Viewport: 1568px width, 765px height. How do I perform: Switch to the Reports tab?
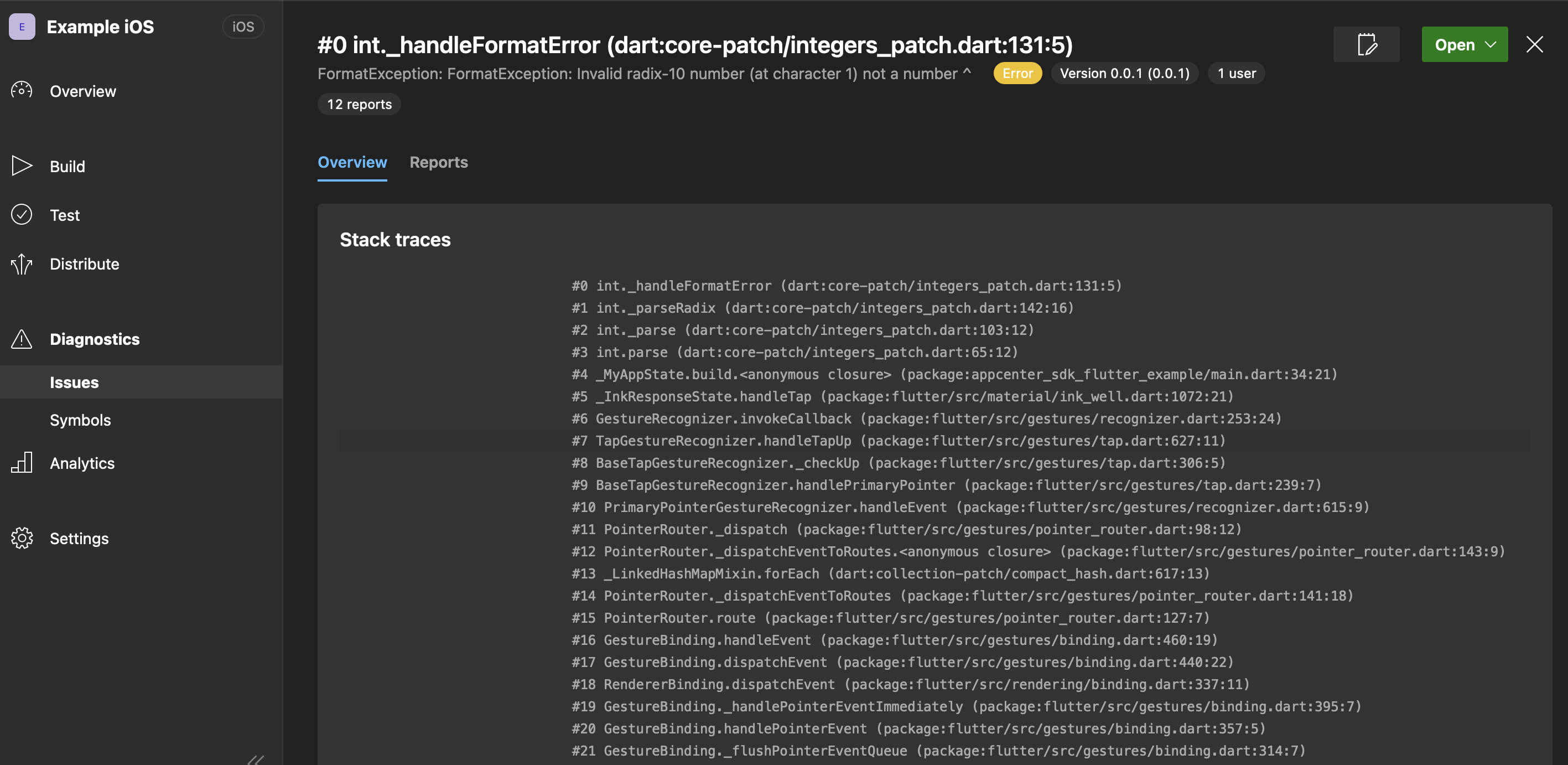coord(438,162)
